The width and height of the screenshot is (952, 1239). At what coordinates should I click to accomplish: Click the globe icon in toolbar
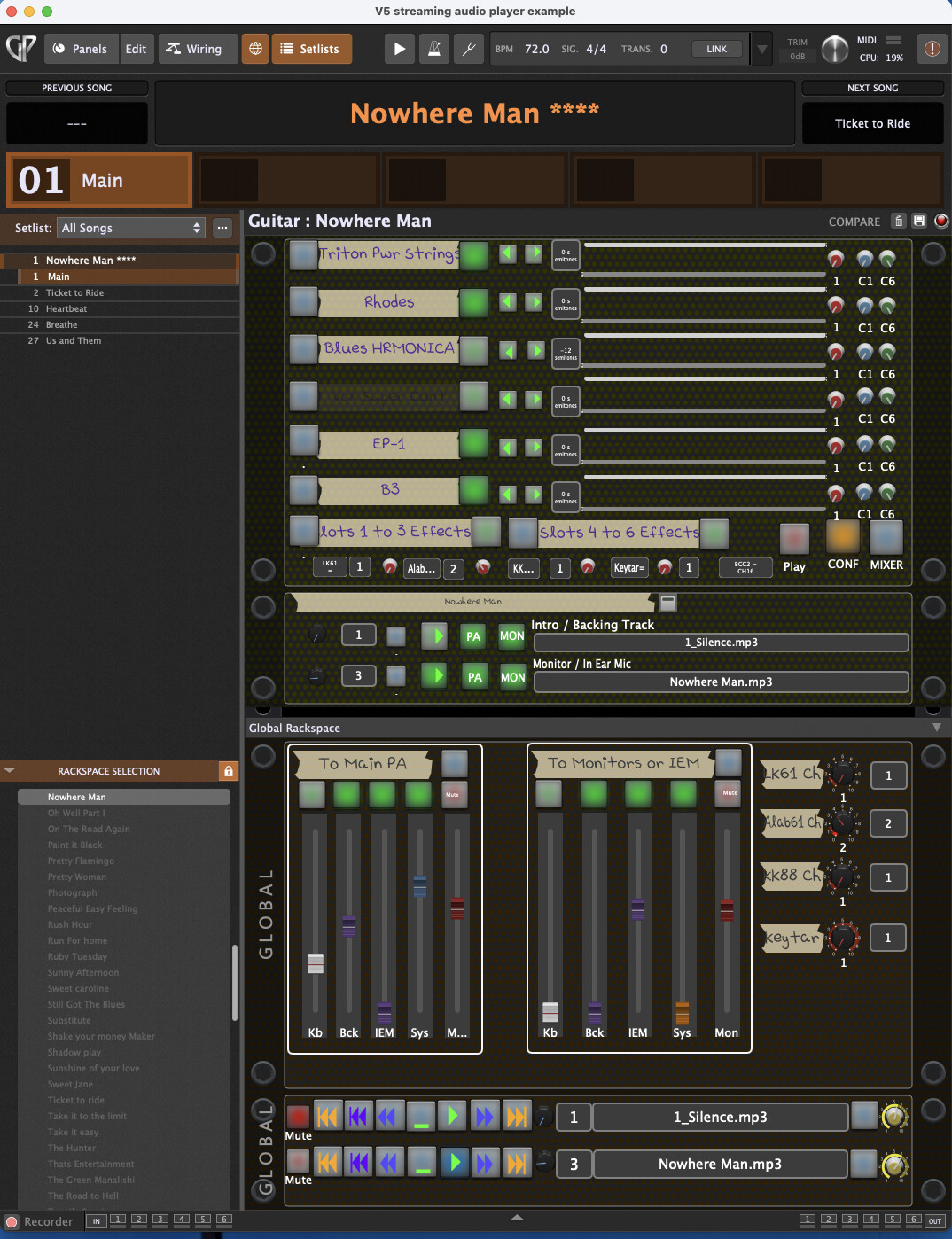click(255, 49)
